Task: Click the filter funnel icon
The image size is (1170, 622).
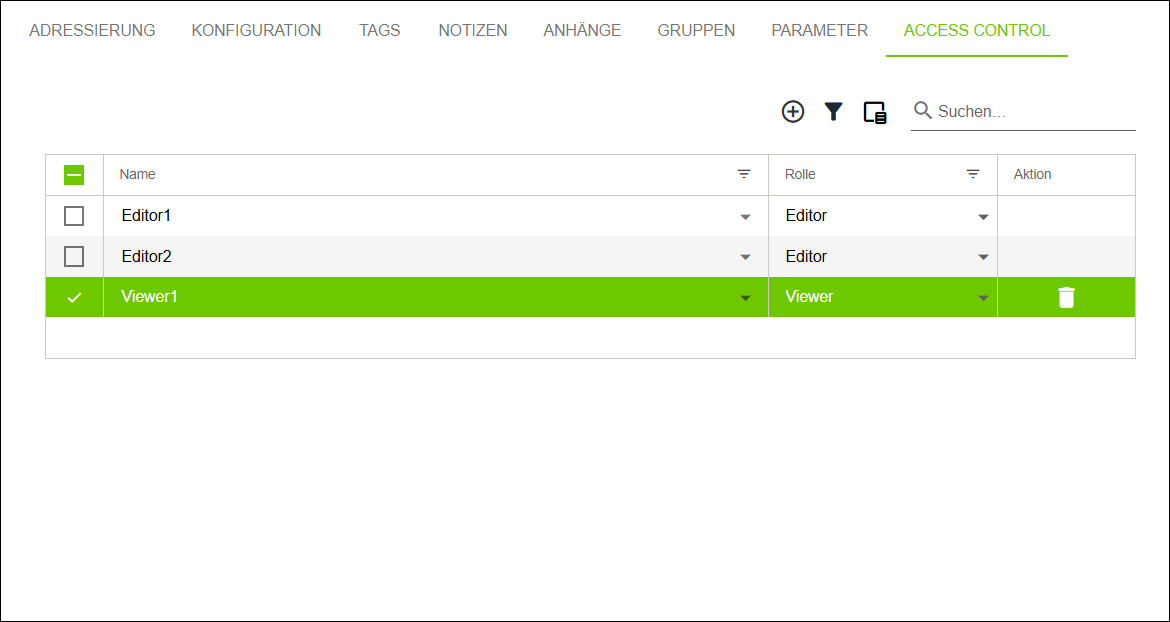Action: [833, 112]
